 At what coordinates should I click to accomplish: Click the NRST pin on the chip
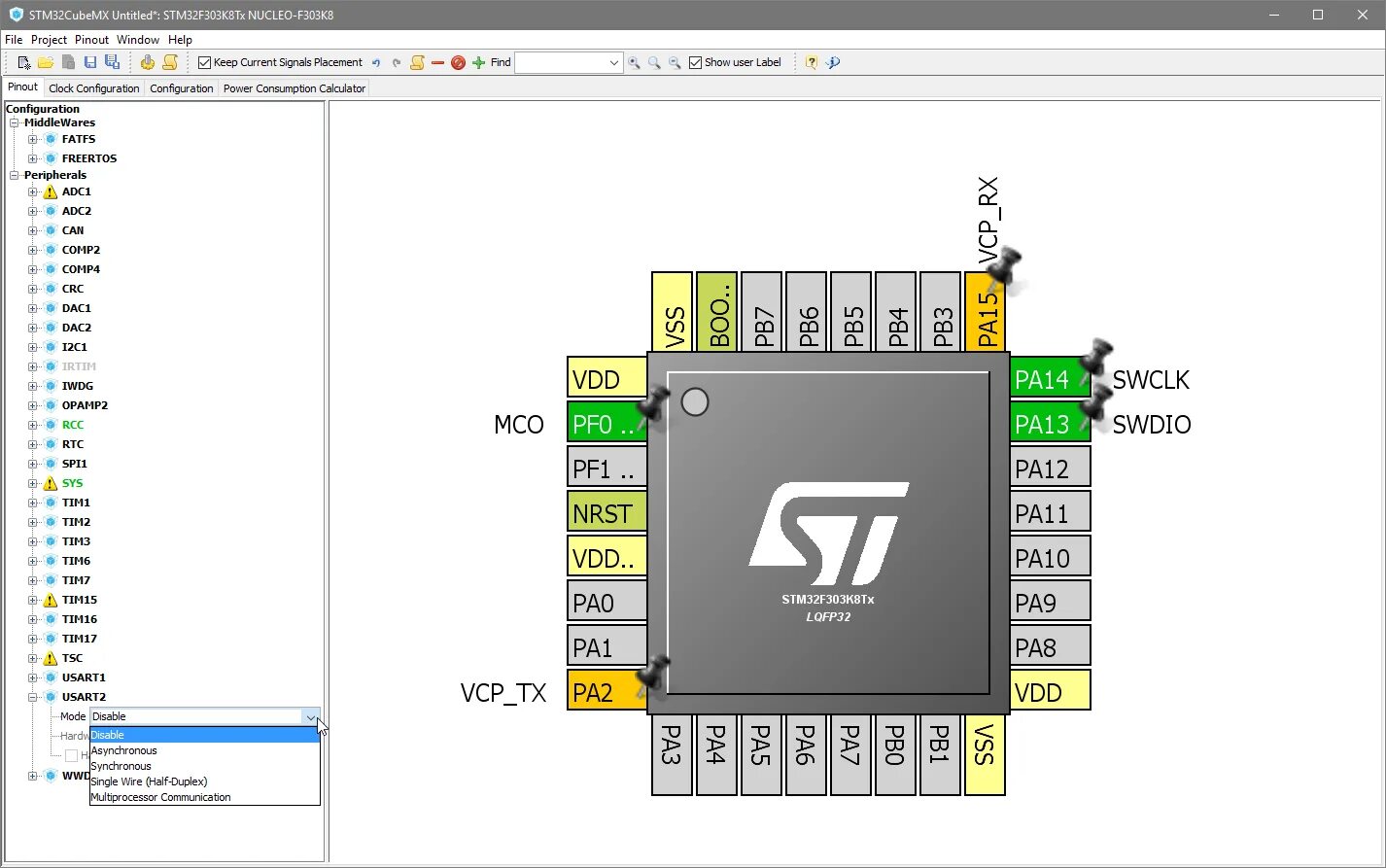606,513
